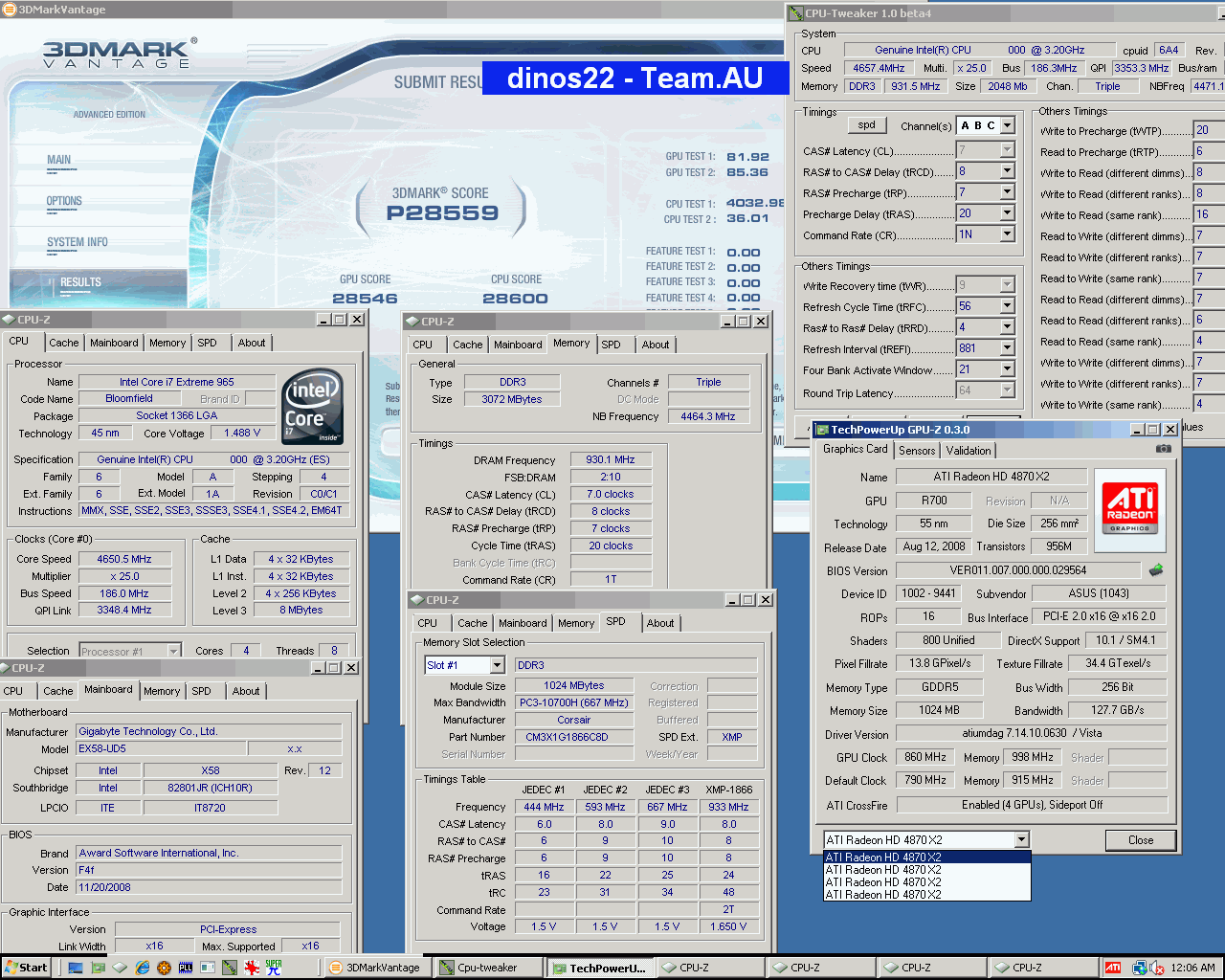Click the BIOS save chip icon in GPU-Z
Image resolution: width=1225 pixels, height=980 pixels.
click(x=1156, y=569)
